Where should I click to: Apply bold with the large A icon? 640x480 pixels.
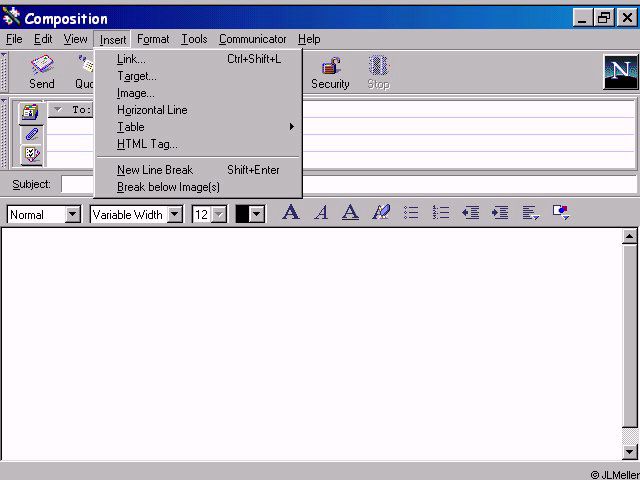[x=291, y=213]
